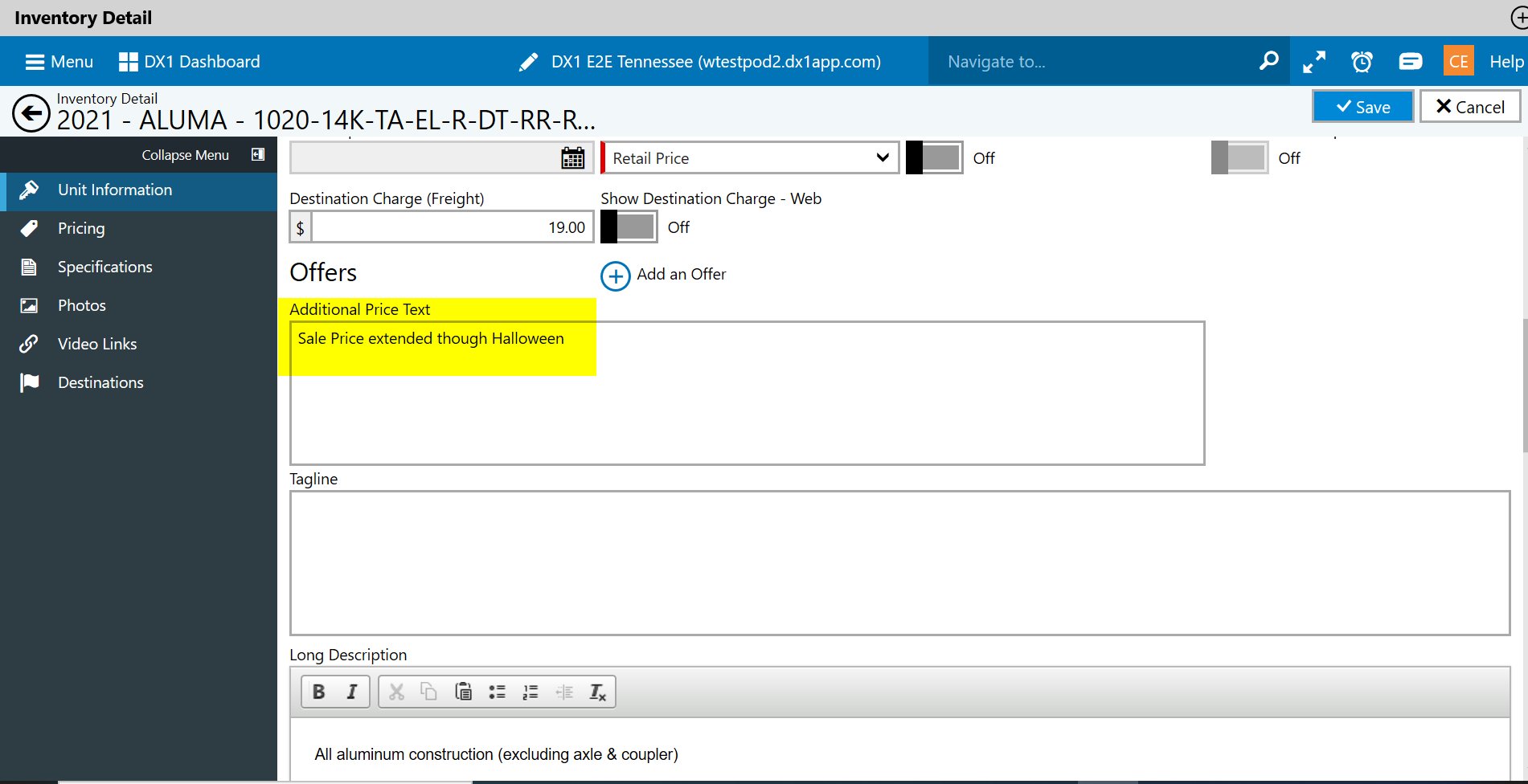Toggle the disabled gray switch at far right
This screenshot has height=784, width=1528.
(x=1239, y=158)
